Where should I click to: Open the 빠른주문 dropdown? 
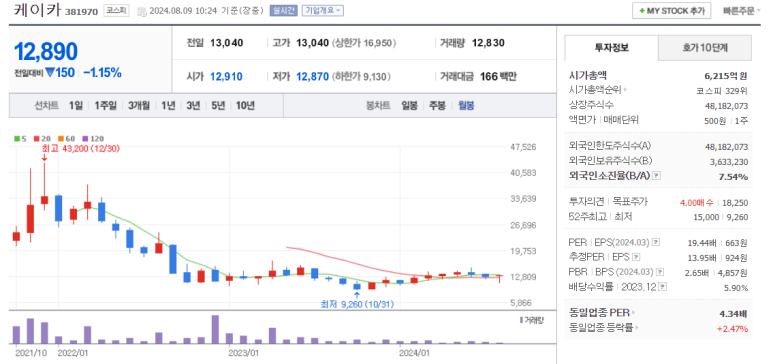pos(742,11)
